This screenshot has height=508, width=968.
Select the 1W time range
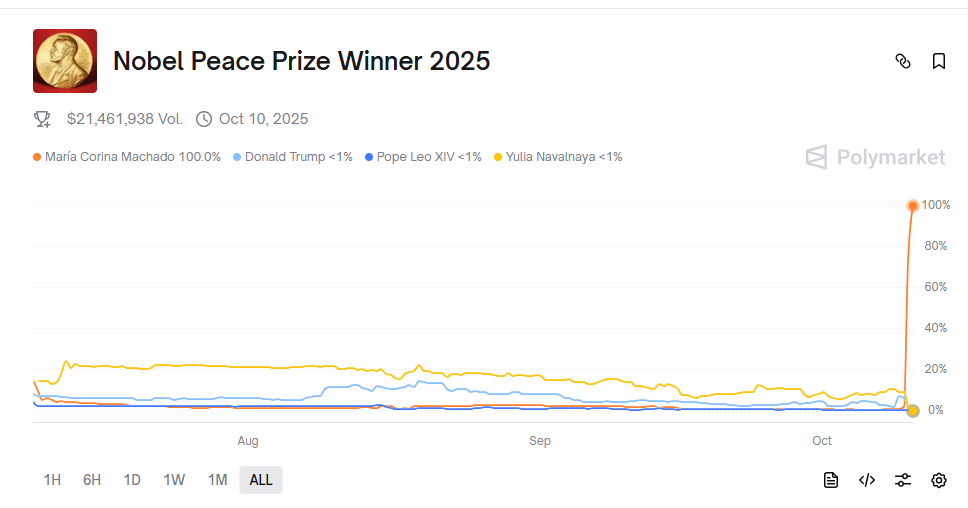[x=174, y=480]
